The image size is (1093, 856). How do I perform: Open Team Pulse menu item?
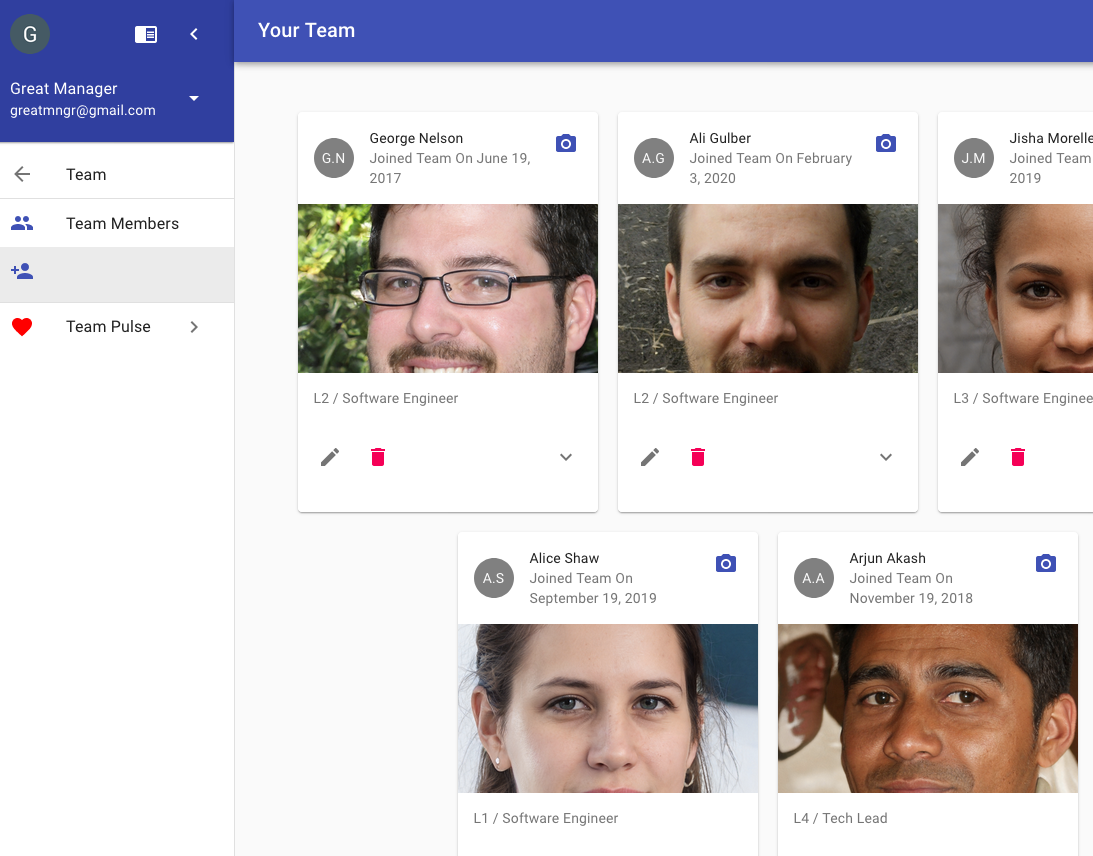click(117, 327)
